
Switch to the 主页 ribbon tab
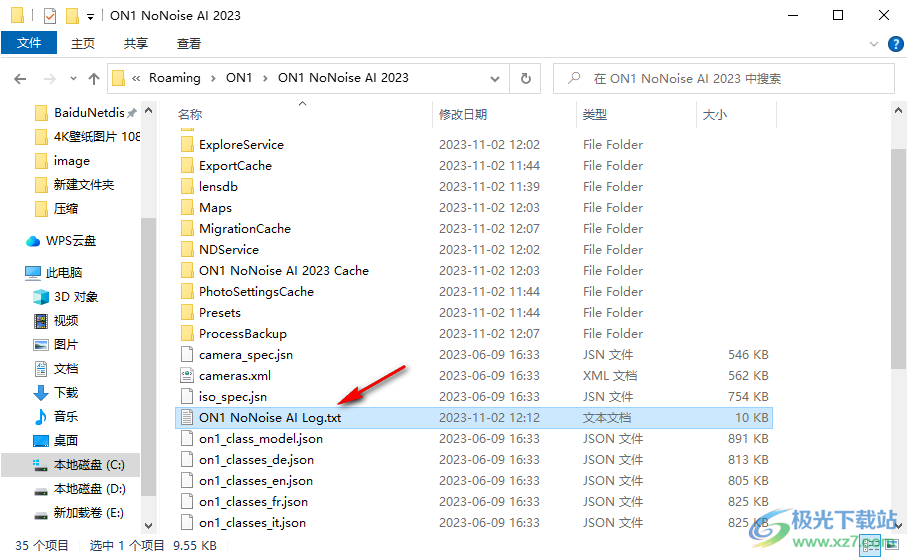[83, 43]
